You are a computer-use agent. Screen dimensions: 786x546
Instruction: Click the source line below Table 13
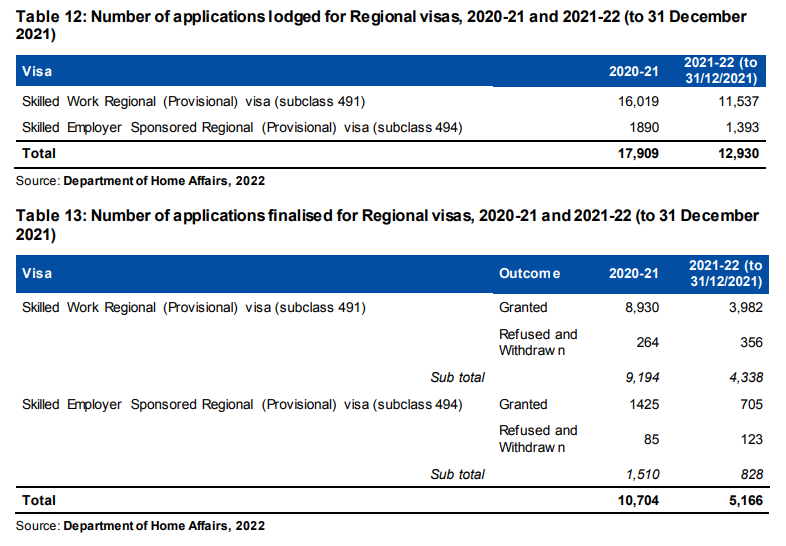(141, 525)
